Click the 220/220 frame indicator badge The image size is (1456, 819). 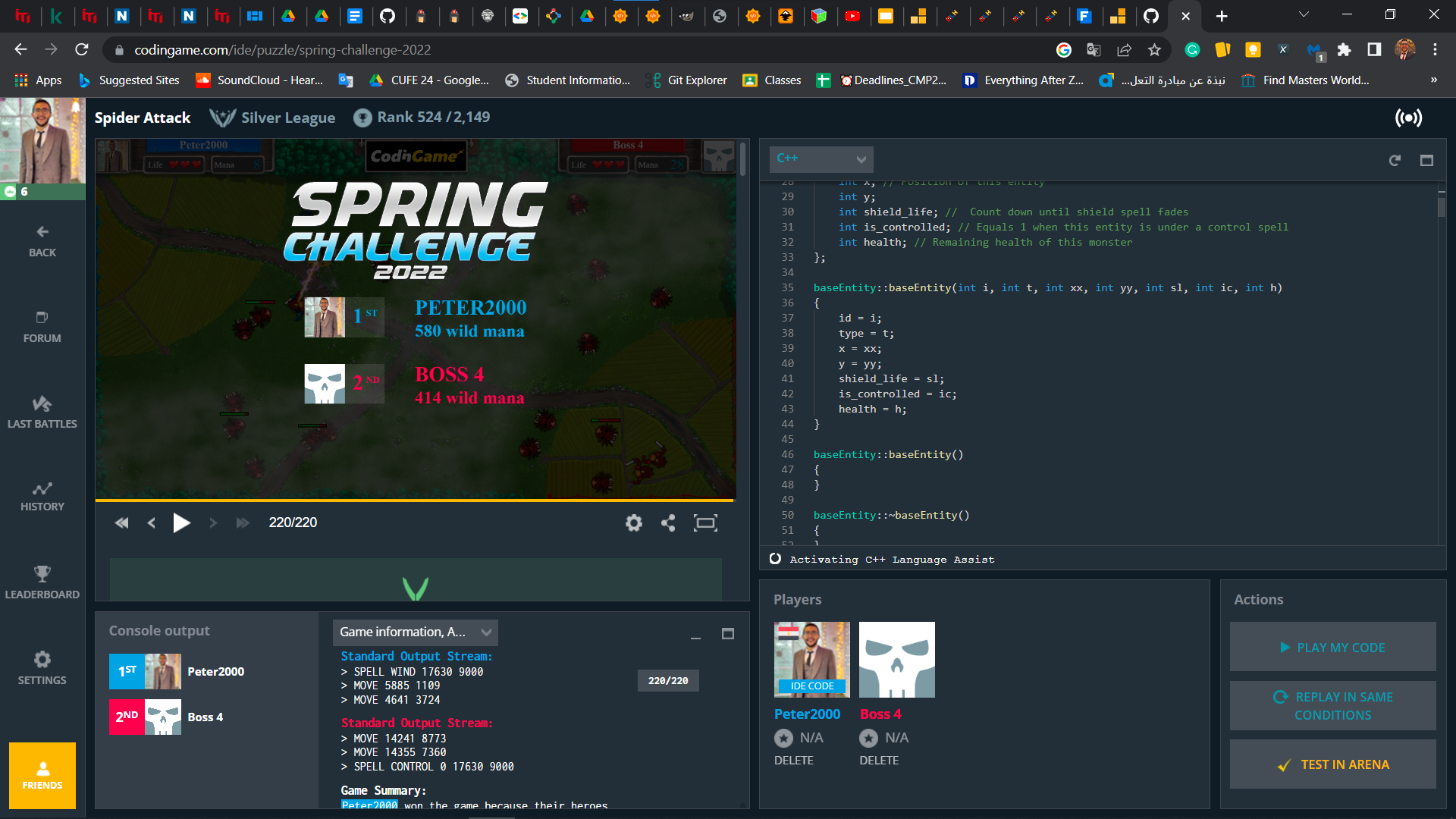point(668,680)
